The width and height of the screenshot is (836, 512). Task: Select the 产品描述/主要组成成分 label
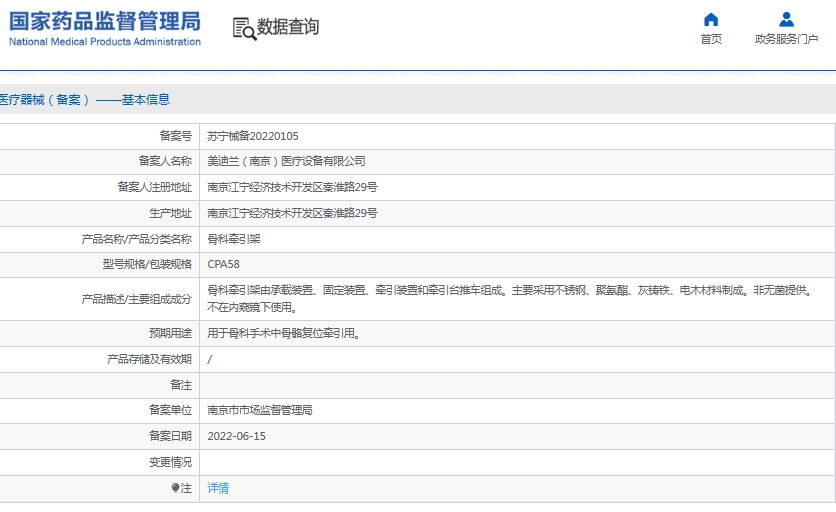[x=136, y=299]
